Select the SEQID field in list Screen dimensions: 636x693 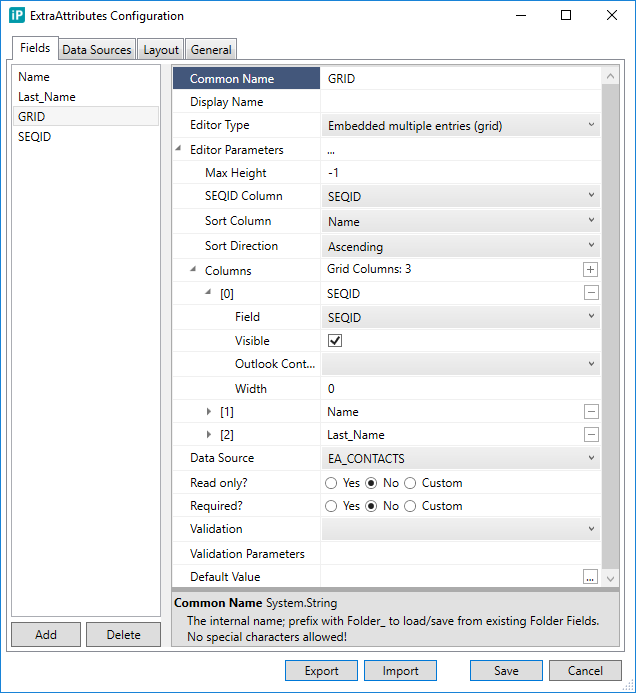(x=86, y=137)
